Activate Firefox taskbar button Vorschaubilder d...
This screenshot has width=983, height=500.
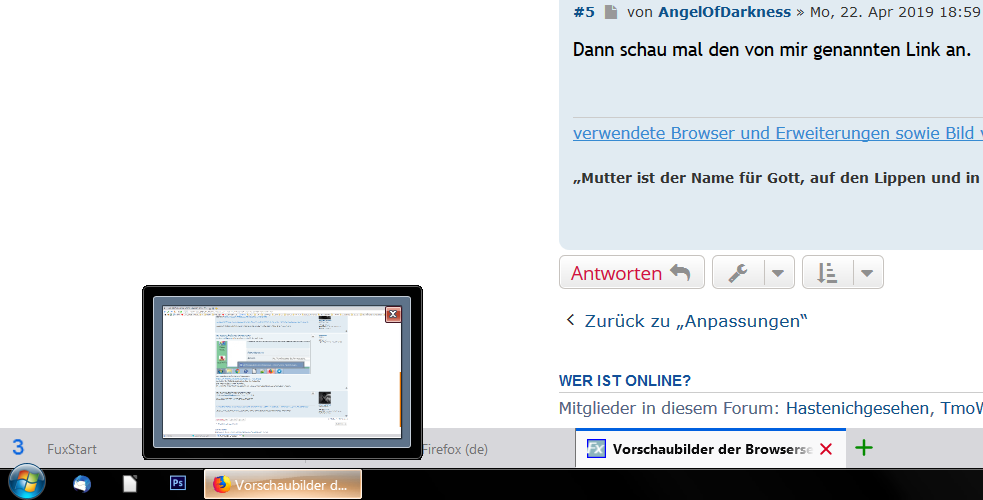click(283, 485)
